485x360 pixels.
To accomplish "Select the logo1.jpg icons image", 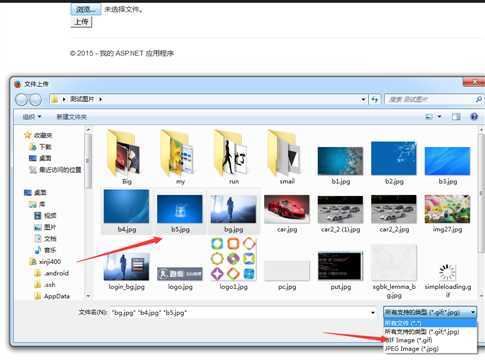I will pos(234,263).
